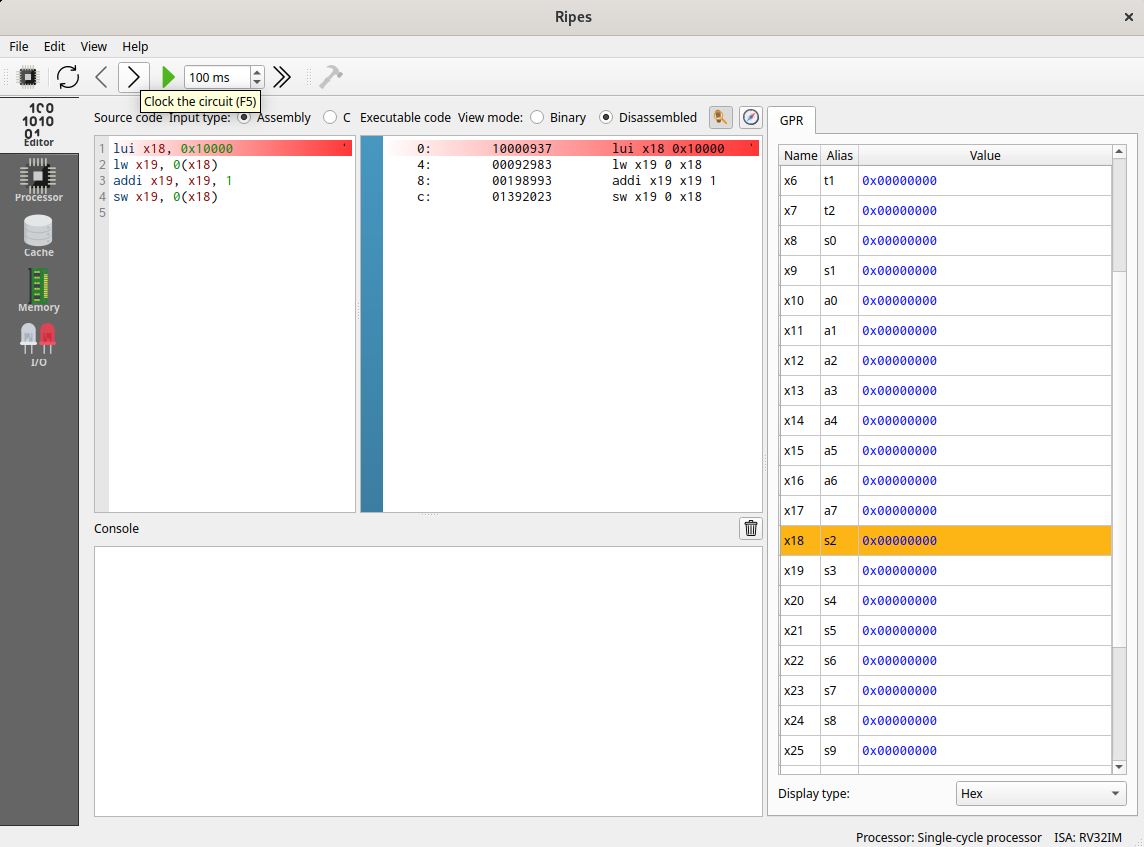Close the Ripes window
1144x847 pixels.
click(x=1128, y=17)
